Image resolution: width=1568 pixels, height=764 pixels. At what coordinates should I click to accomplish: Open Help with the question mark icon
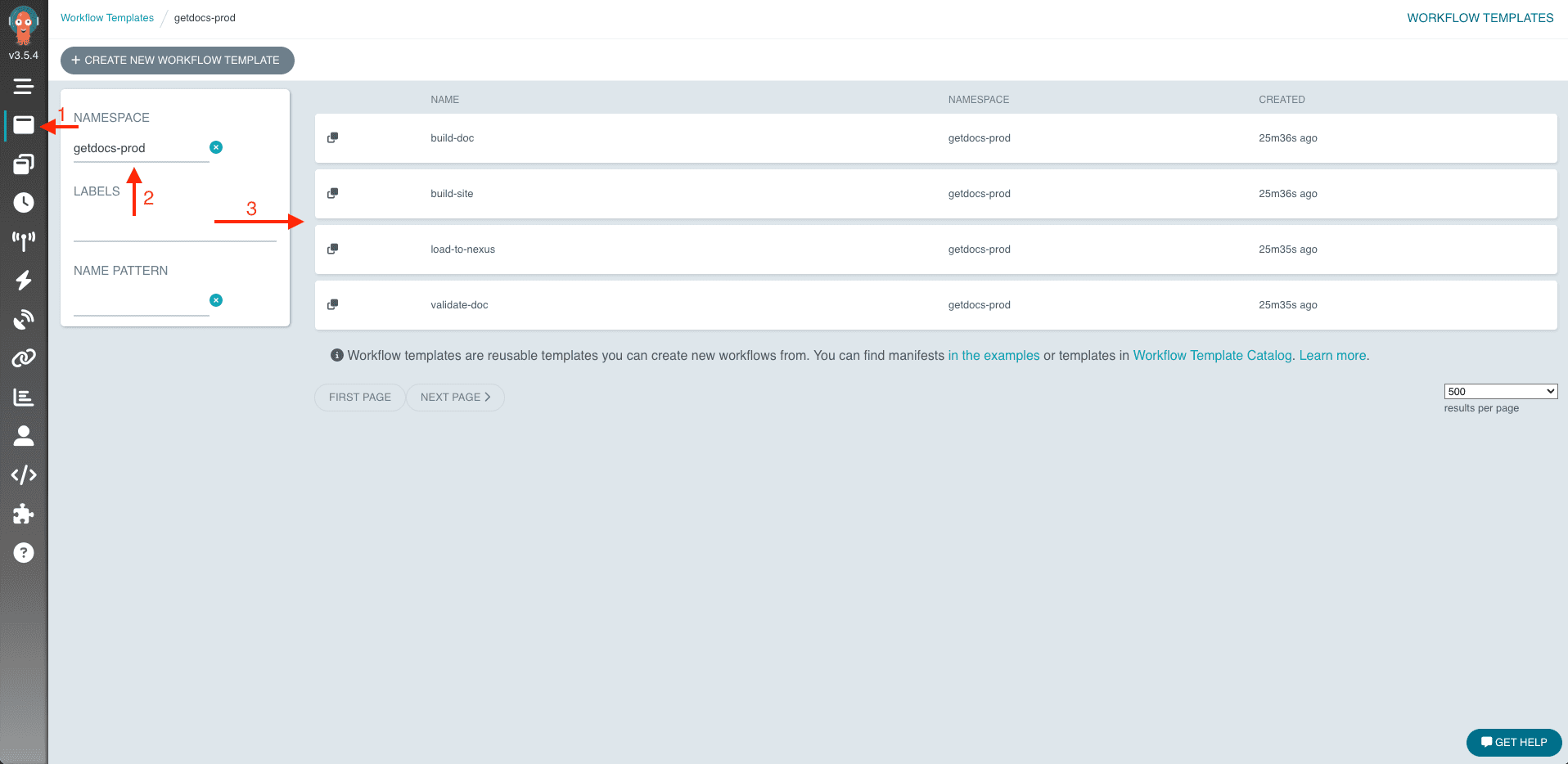24,553
